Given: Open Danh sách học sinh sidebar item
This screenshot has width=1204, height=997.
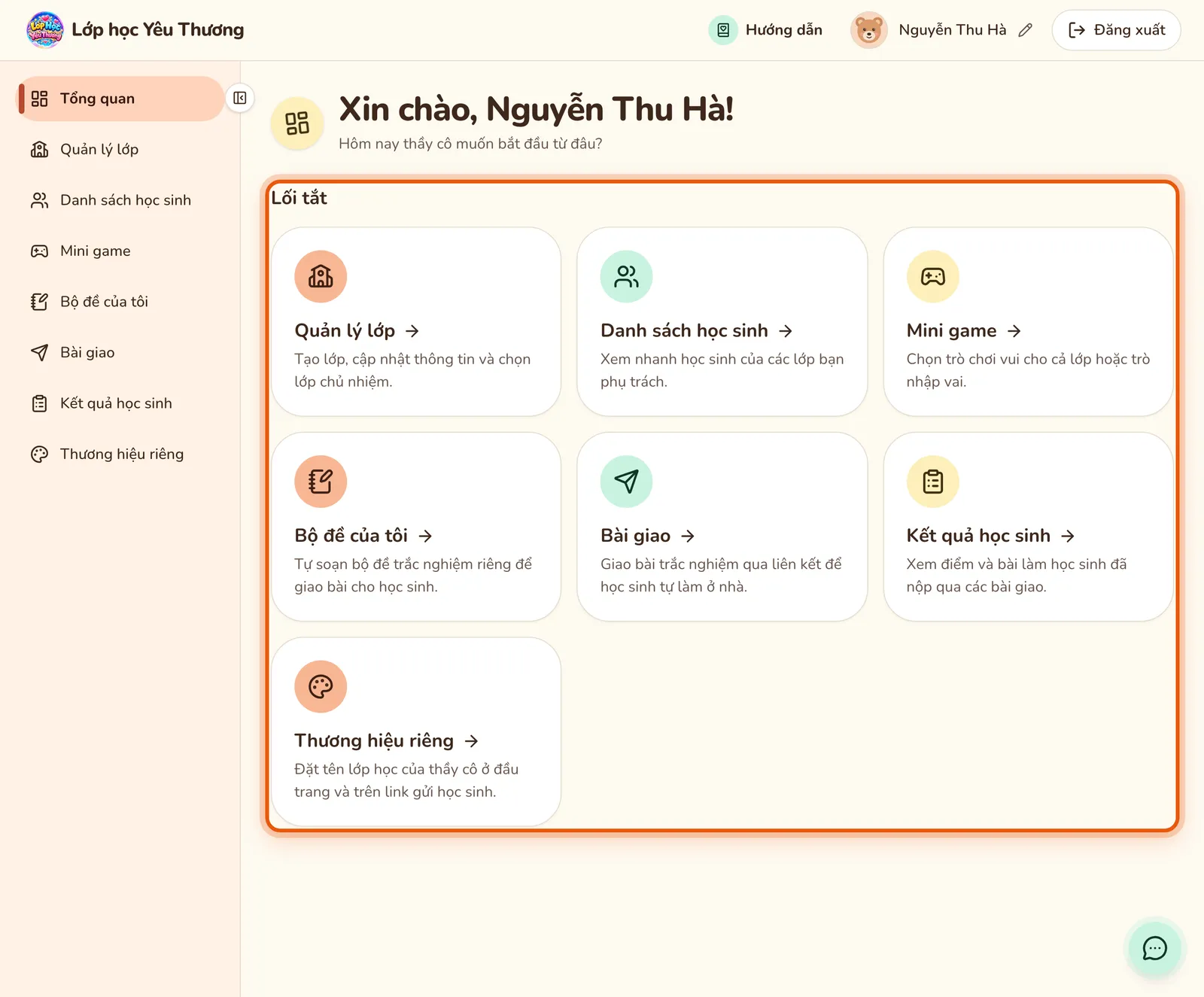Looking at the screenshot, I should 120,200.
